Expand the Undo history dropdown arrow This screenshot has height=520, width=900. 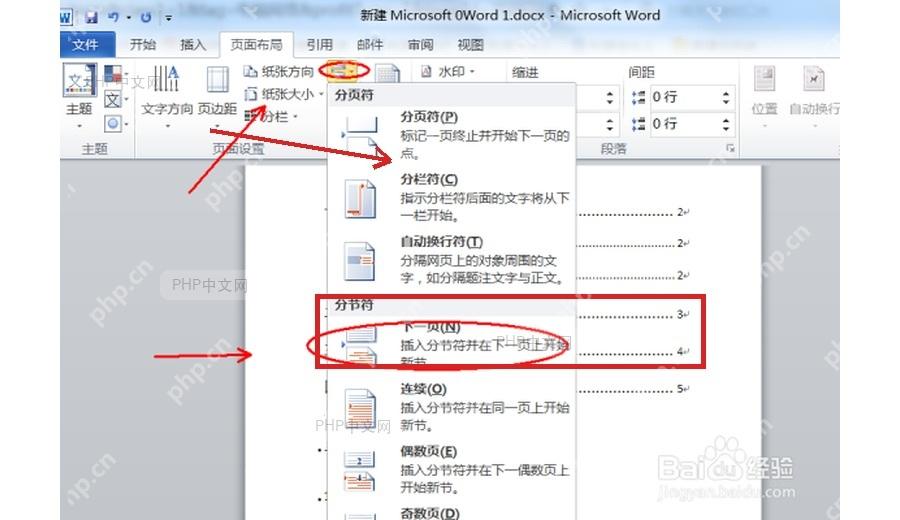click(x=129, y=18)
